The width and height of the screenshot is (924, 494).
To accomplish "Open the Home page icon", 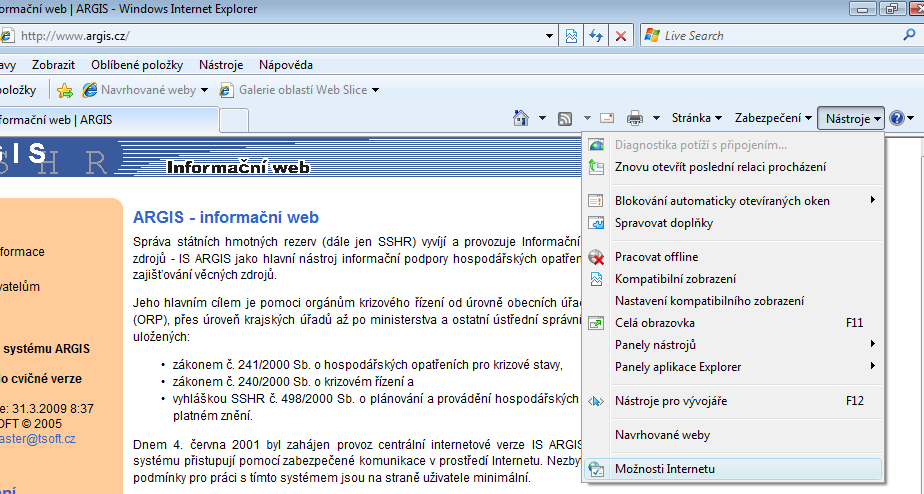I will point(521,118).
